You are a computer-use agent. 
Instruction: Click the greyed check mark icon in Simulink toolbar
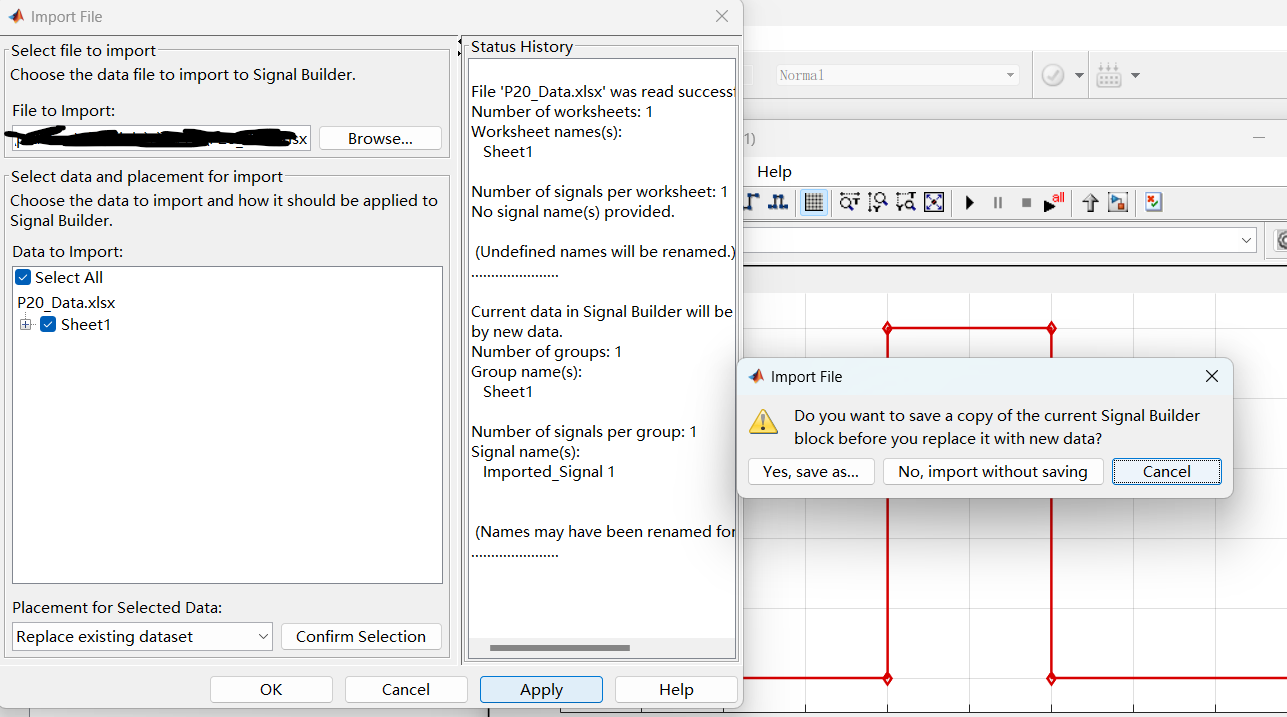coord(1052,76)
